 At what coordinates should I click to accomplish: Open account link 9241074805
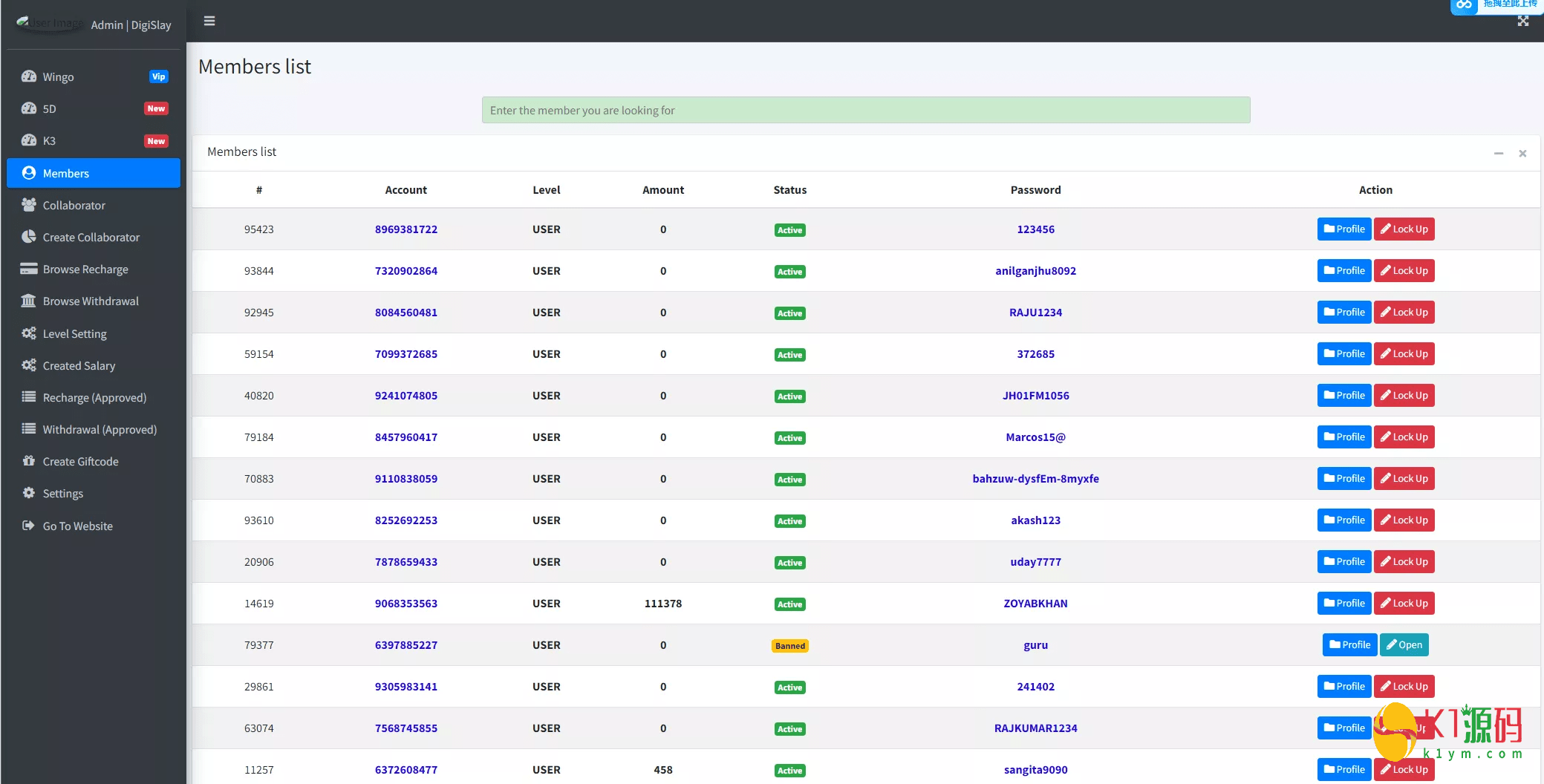pos(405,396)
